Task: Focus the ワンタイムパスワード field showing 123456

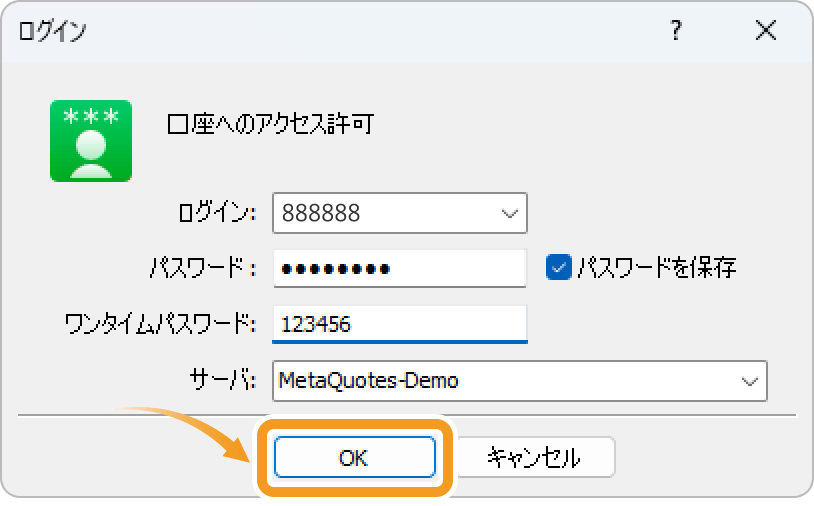Action: [x=400, y=324]
